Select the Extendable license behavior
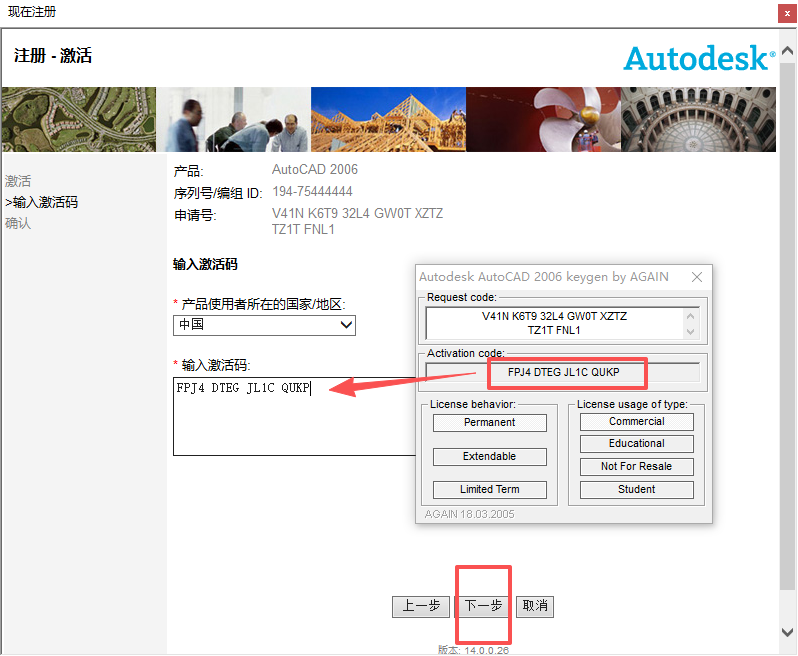 [489, 457]
